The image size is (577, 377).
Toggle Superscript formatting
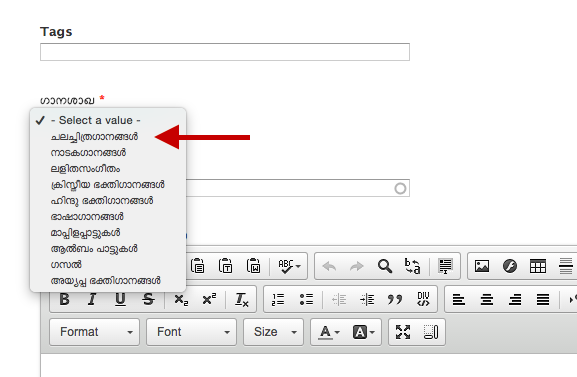(209, 299)
